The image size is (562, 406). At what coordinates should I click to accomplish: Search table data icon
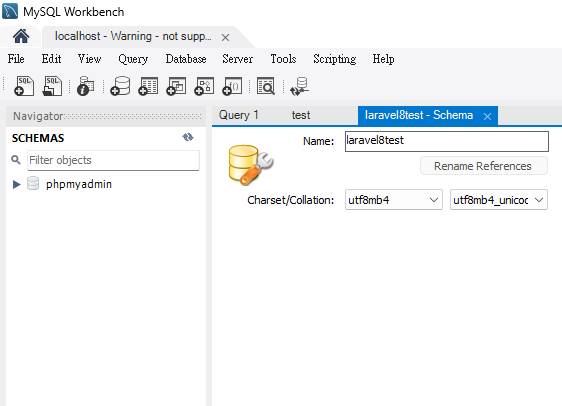(266, 86)
